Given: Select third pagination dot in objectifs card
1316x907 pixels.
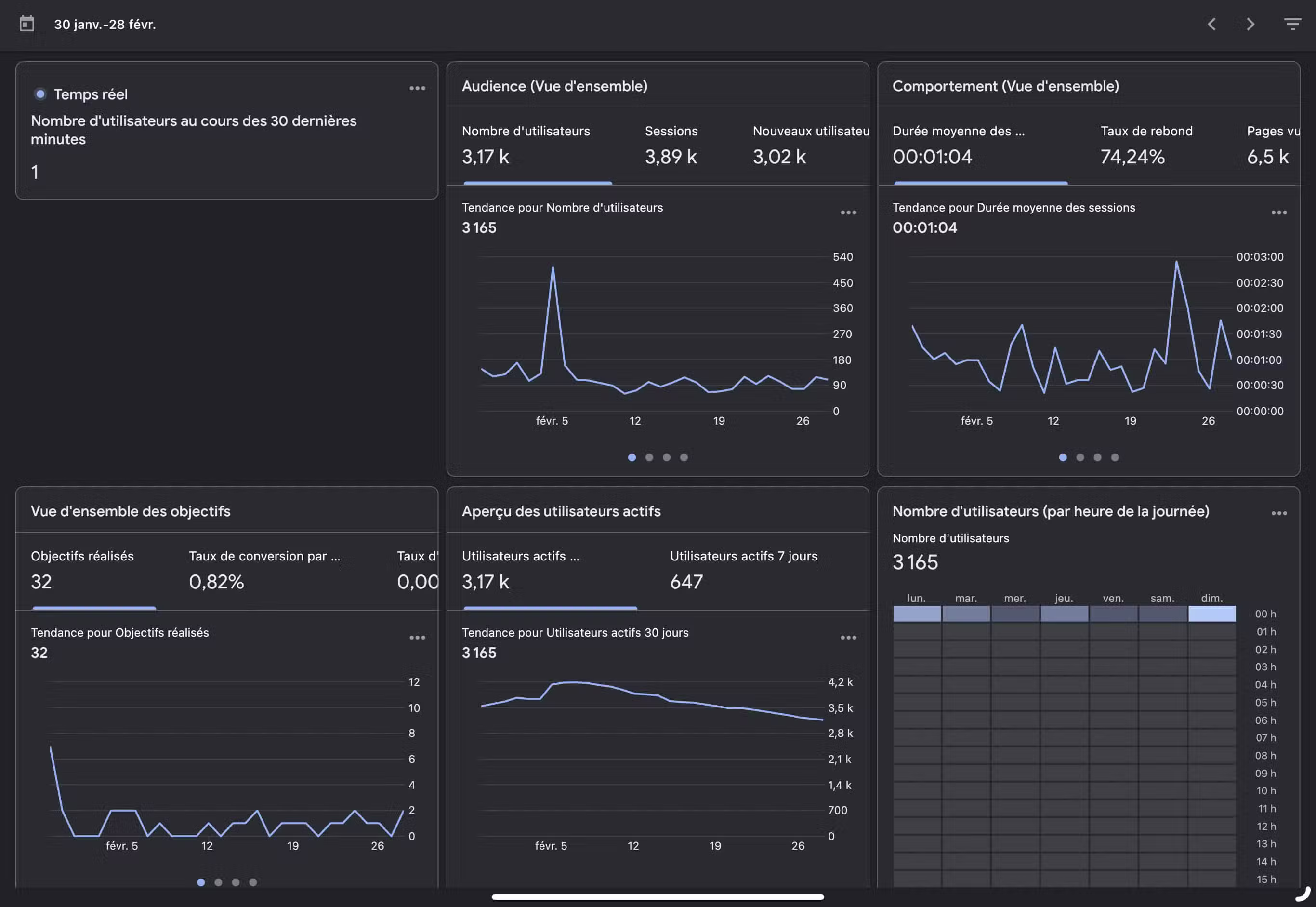Looking at the screenshot, I should pos(236,882).
